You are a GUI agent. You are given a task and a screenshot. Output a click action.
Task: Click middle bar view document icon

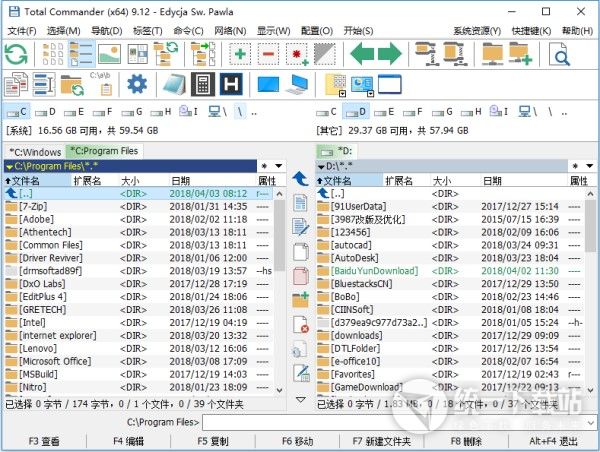[301, 203]
